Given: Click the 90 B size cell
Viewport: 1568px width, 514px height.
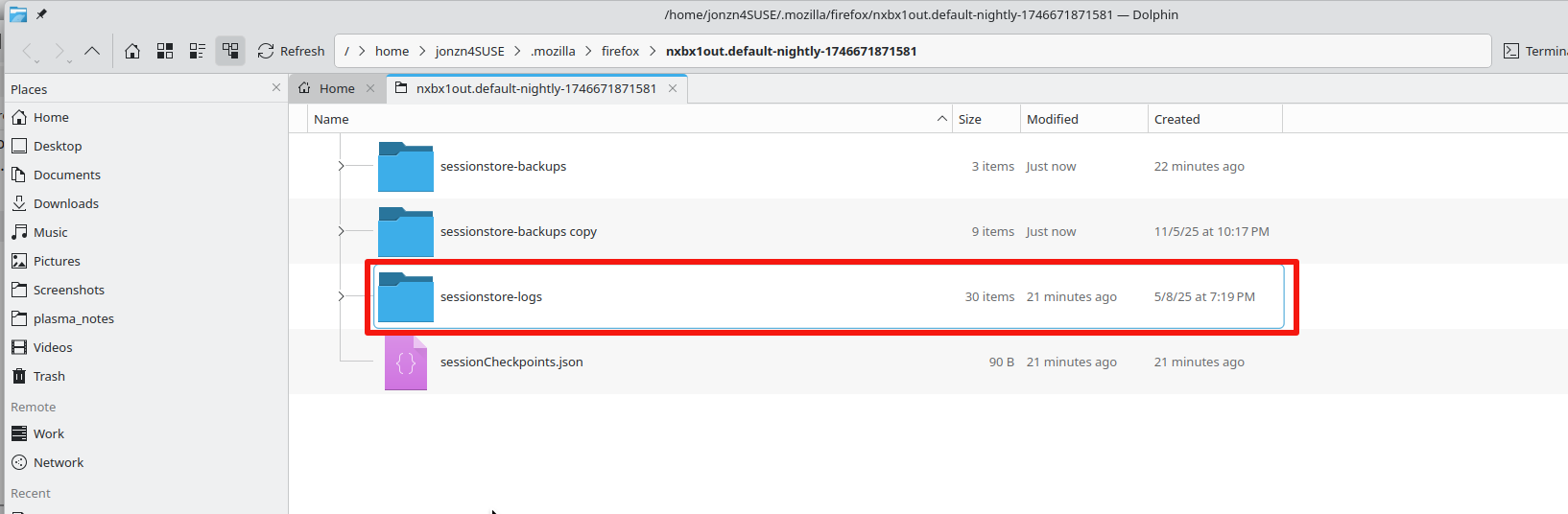Looking at the screenshot, I should tap(1001, 362).
